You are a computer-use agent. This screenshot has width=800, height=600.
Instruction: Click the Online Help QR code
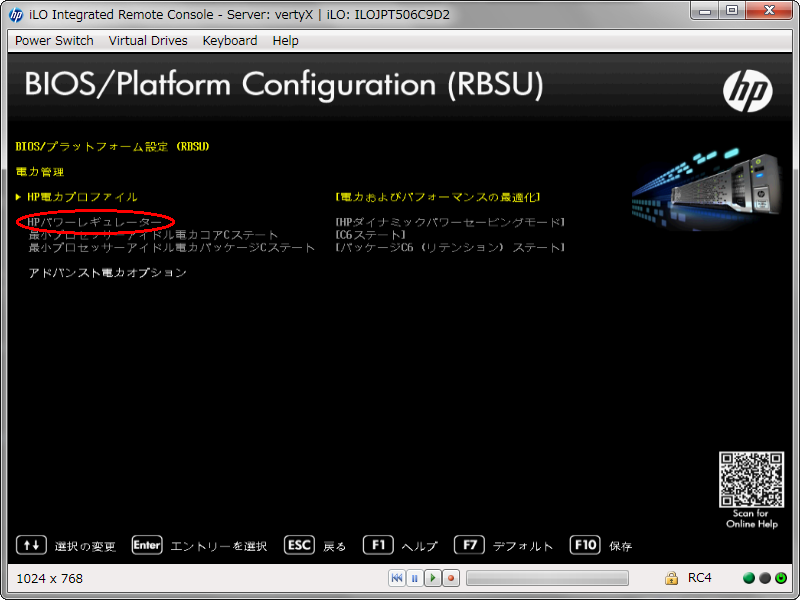click(749, 481)
